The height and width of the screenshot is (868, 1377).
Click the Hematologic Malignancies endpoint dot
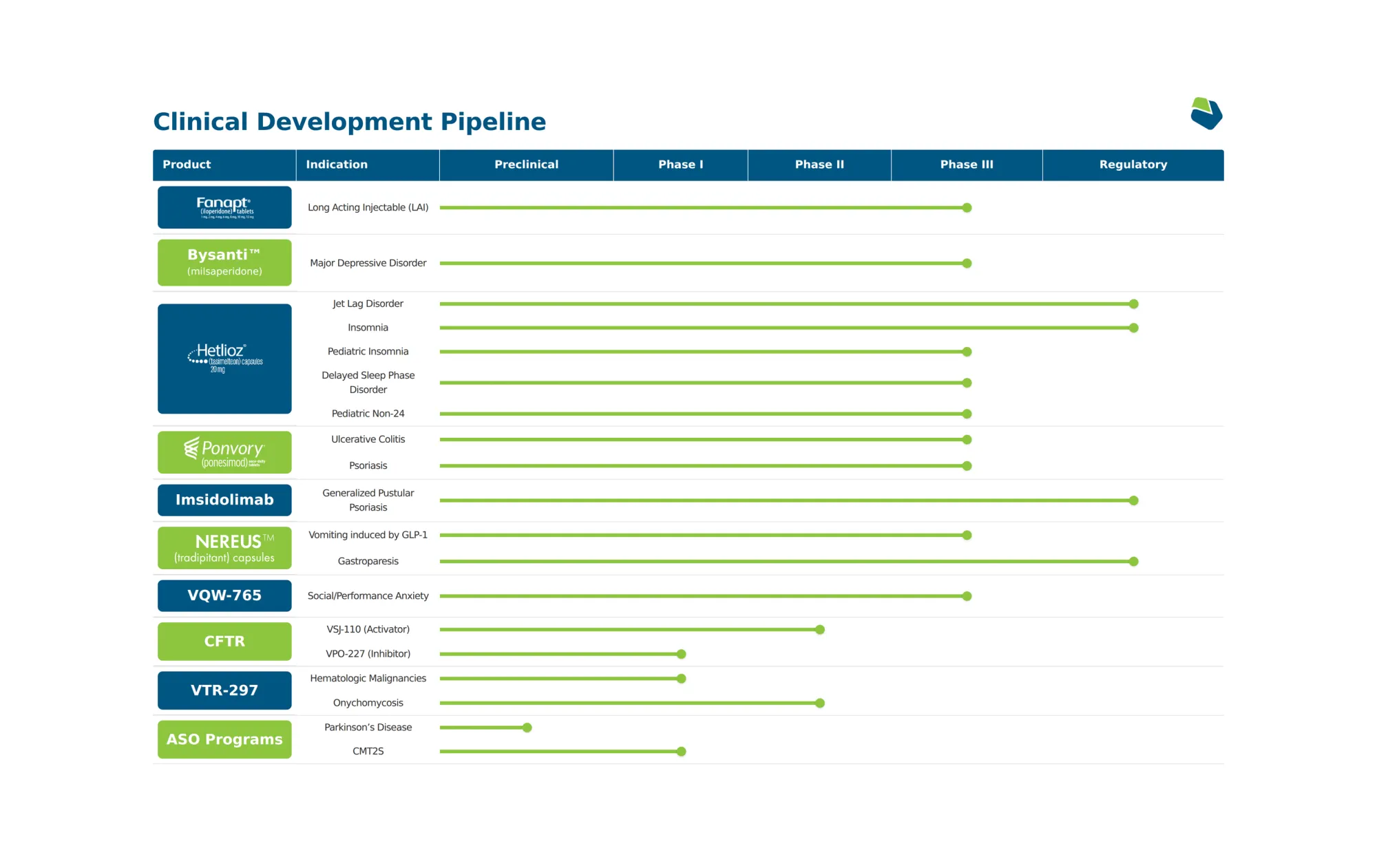pos(681,679)
